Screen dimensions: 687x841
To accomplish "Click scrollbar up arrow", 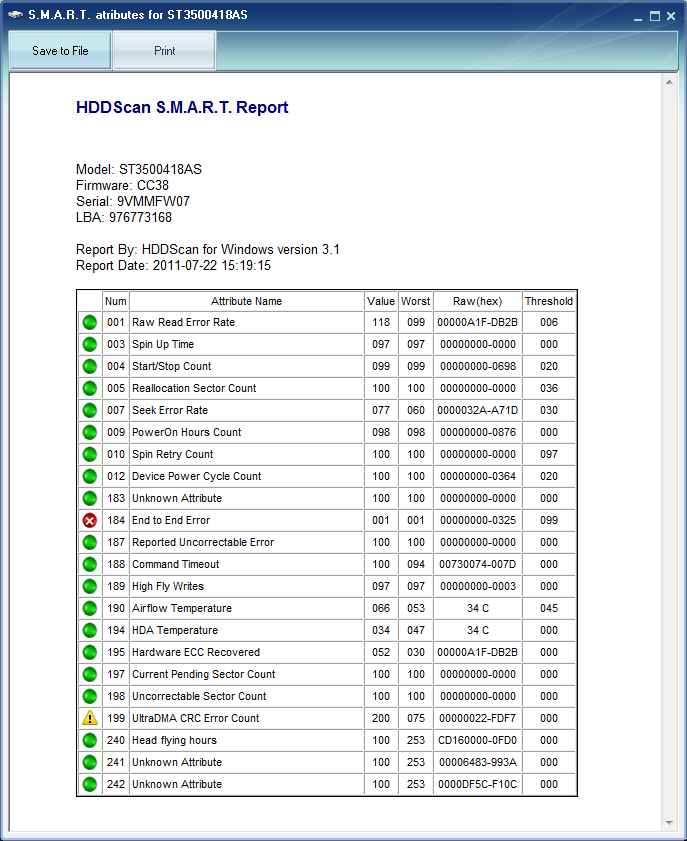I will (x=669, y=82).
